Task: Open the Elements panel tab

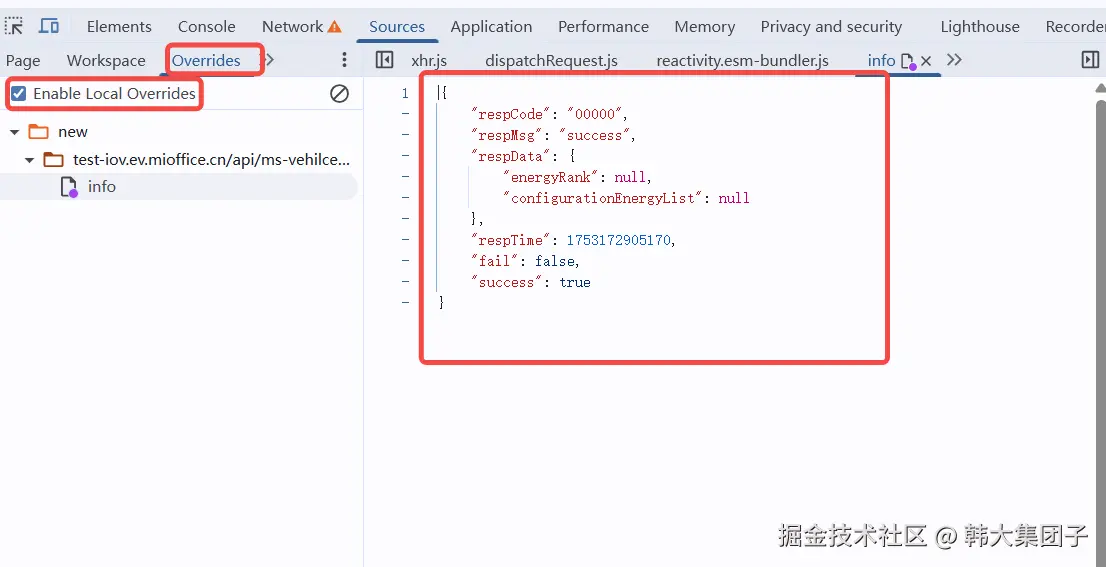Action: tap(119, 26)
